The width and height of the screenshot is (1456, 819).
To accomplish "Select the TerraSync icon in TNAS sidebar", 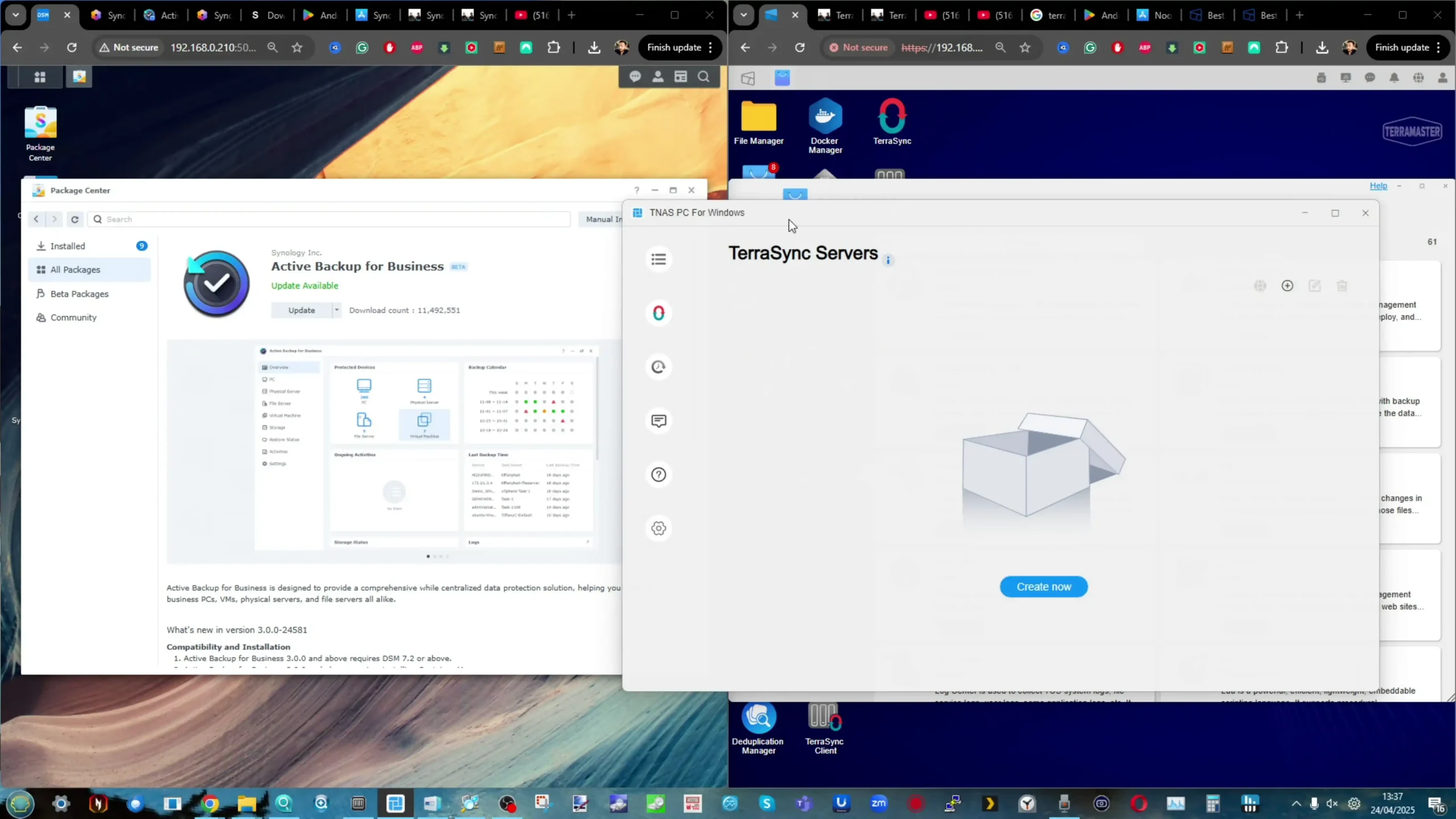I will click(x=659, y=313).
